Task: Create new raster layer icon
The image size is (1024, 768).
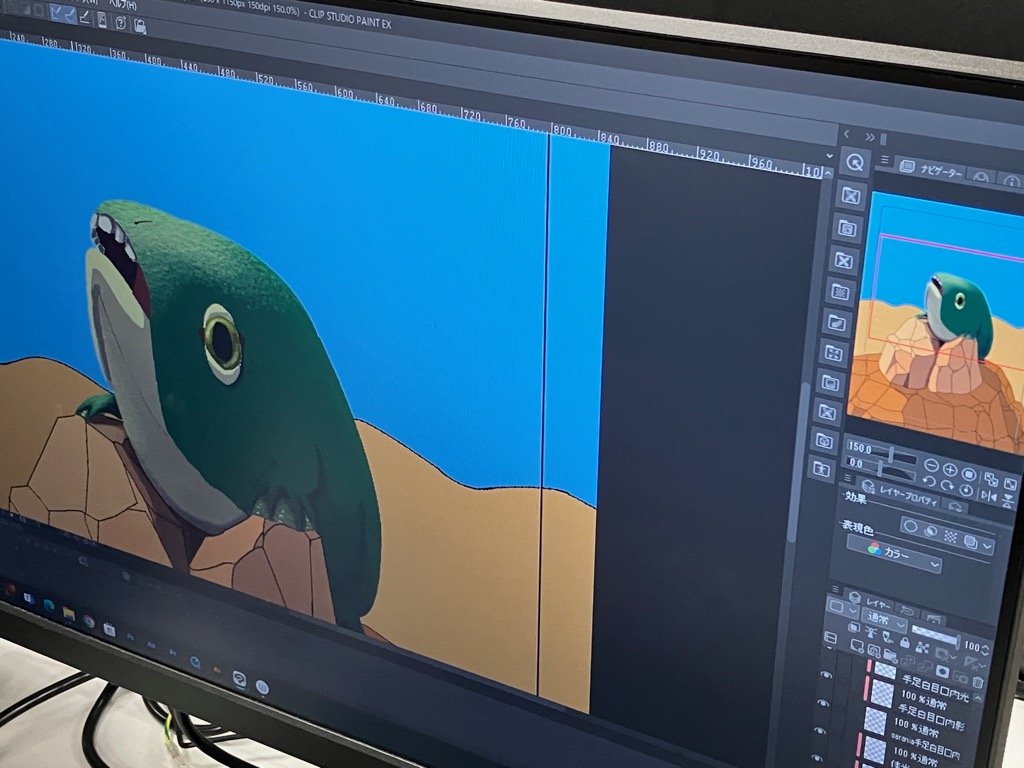Action: coord(856,645)
